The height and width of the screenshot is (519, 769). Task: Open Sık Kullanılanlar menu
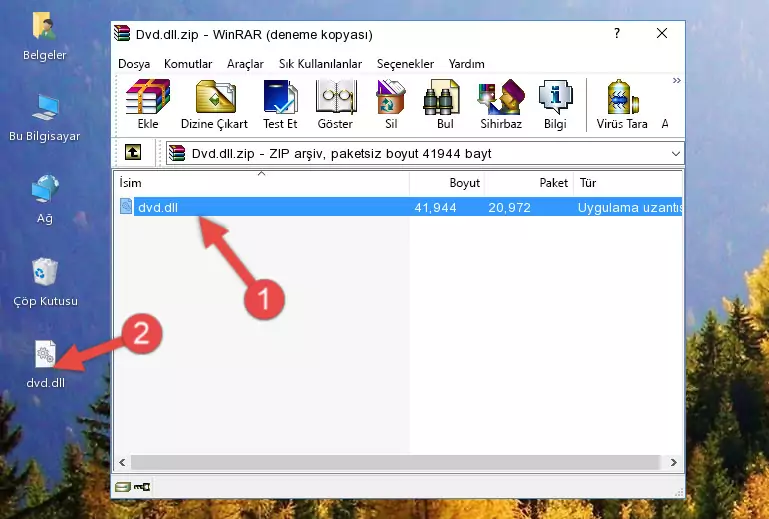pyautogui.click(x=320, y=64)
